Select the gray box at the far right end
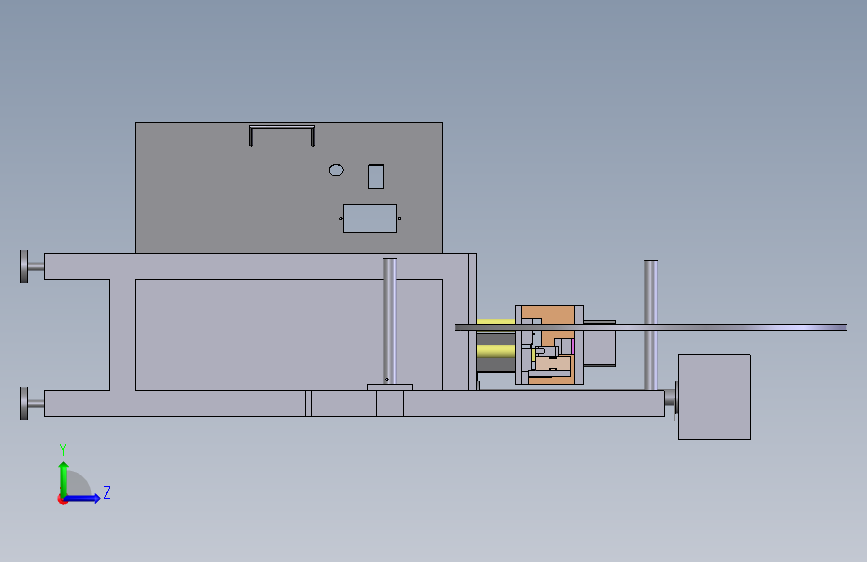Screen dimensions: 867x562 click(714, 397)
